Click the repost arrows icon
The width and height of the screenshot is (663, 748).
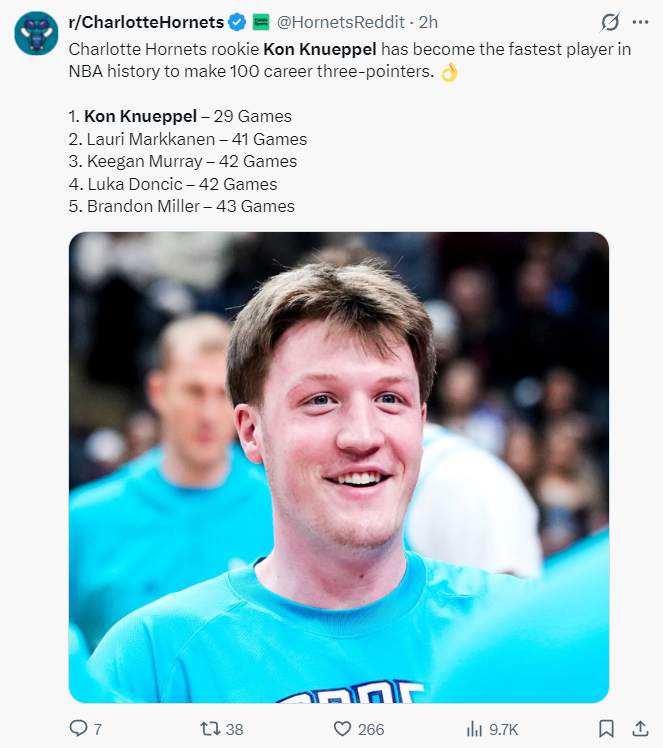210,729
